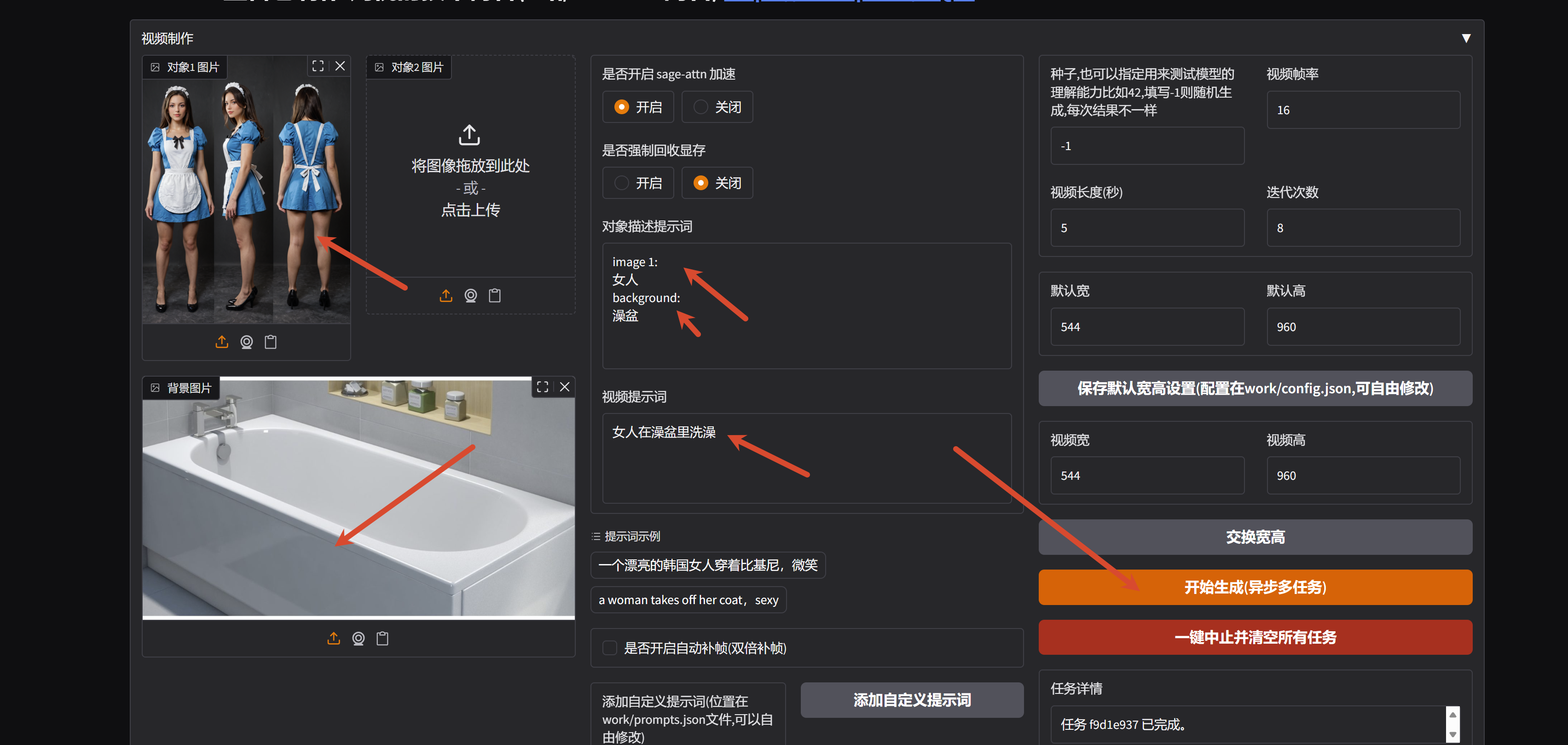
Task: Click list icon beside 提示词示例
Action: point(596,536)
